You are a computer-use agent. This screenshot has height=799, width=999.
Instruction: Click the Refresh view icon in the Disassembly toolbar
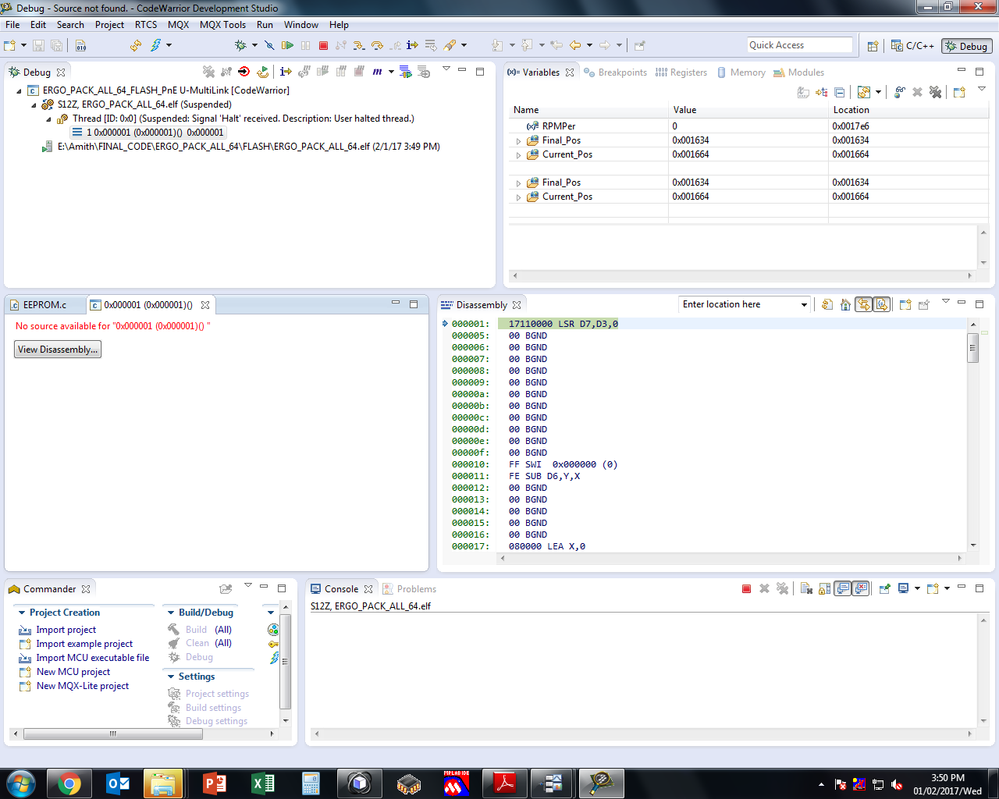coord(827,305)
